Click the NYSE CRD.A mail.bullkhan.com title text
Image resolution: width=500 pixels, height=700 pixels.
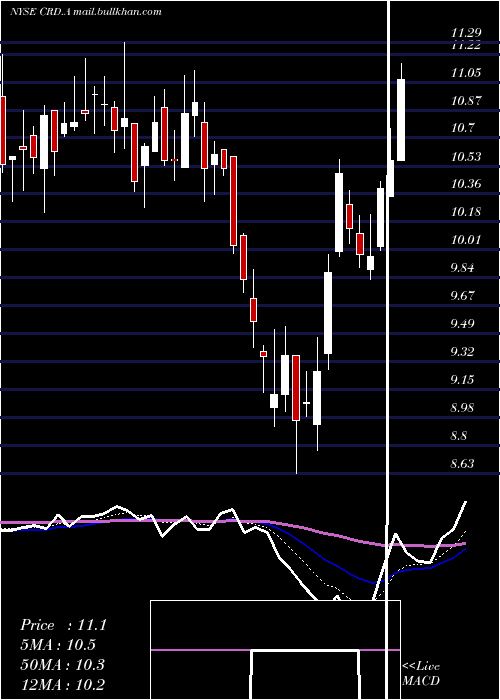click(86, 12)
